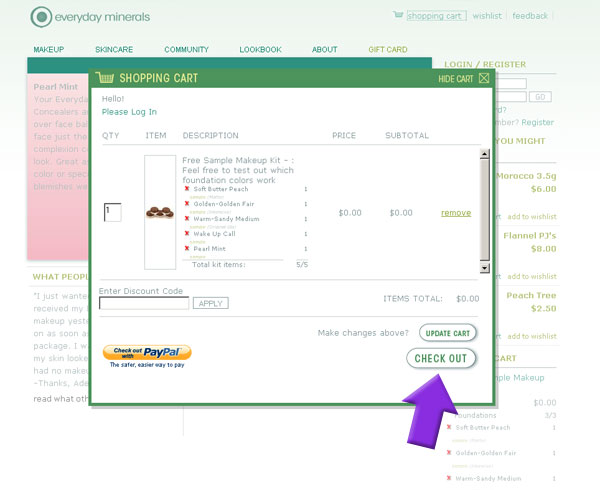The width and height of the screenshot is (600, 490).
Task: Click the Flannel PJ's product name
Action: point(530,236)
